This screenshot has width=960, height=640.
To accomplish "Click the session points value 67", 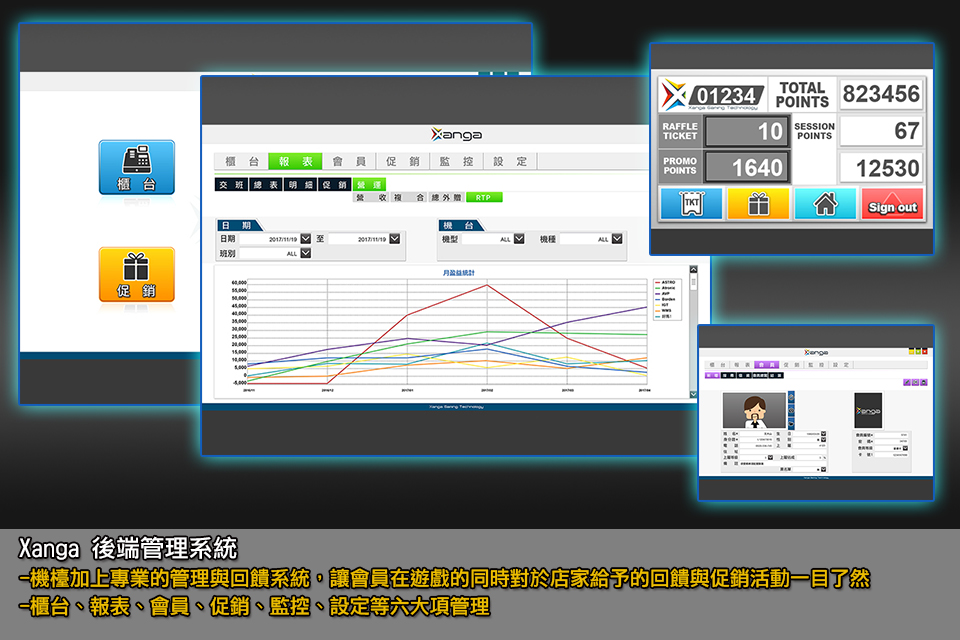I will tap(881, 130).
